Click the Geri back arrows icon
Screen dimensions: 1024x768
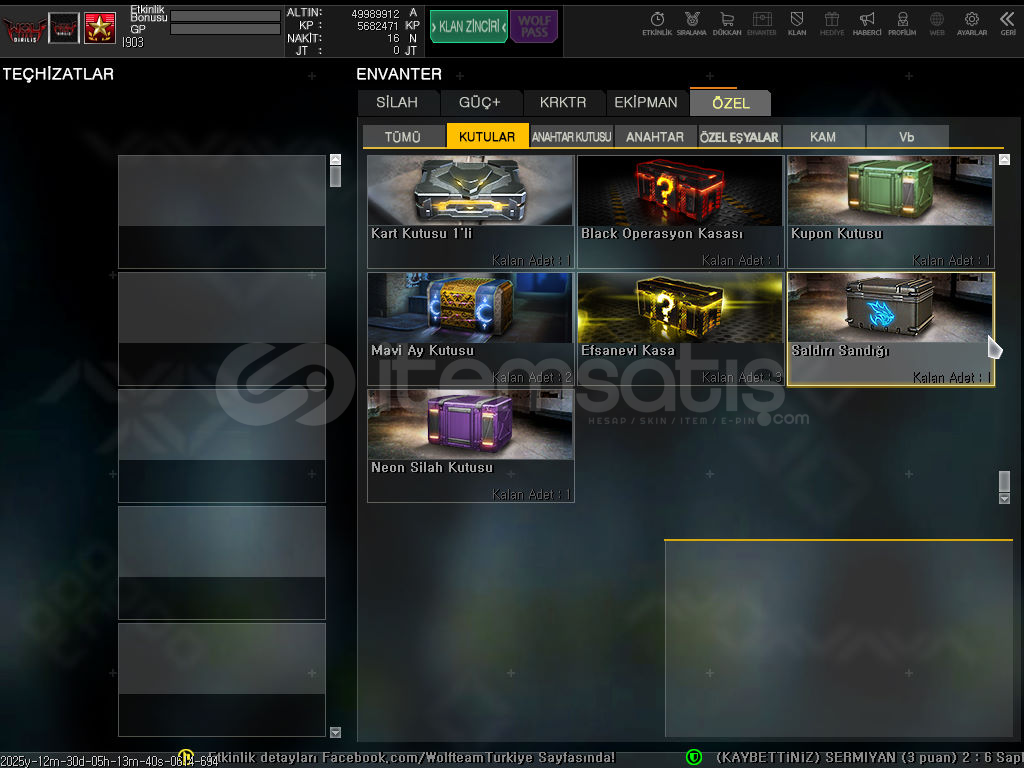click(1007, 22)
